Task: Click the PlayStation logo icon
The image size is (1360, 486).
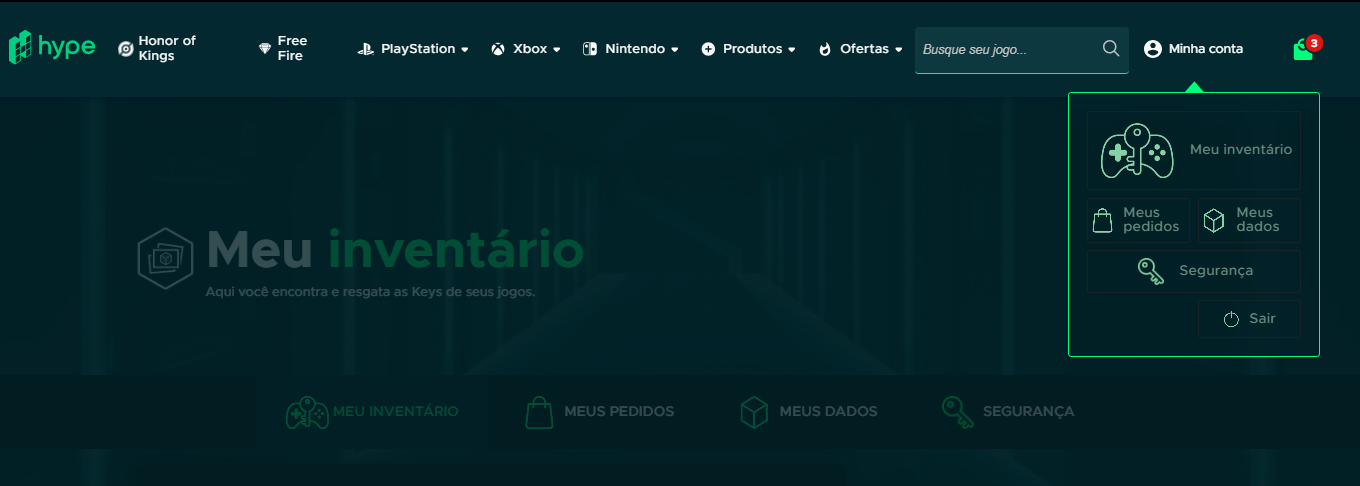Action: coord(366,48)
